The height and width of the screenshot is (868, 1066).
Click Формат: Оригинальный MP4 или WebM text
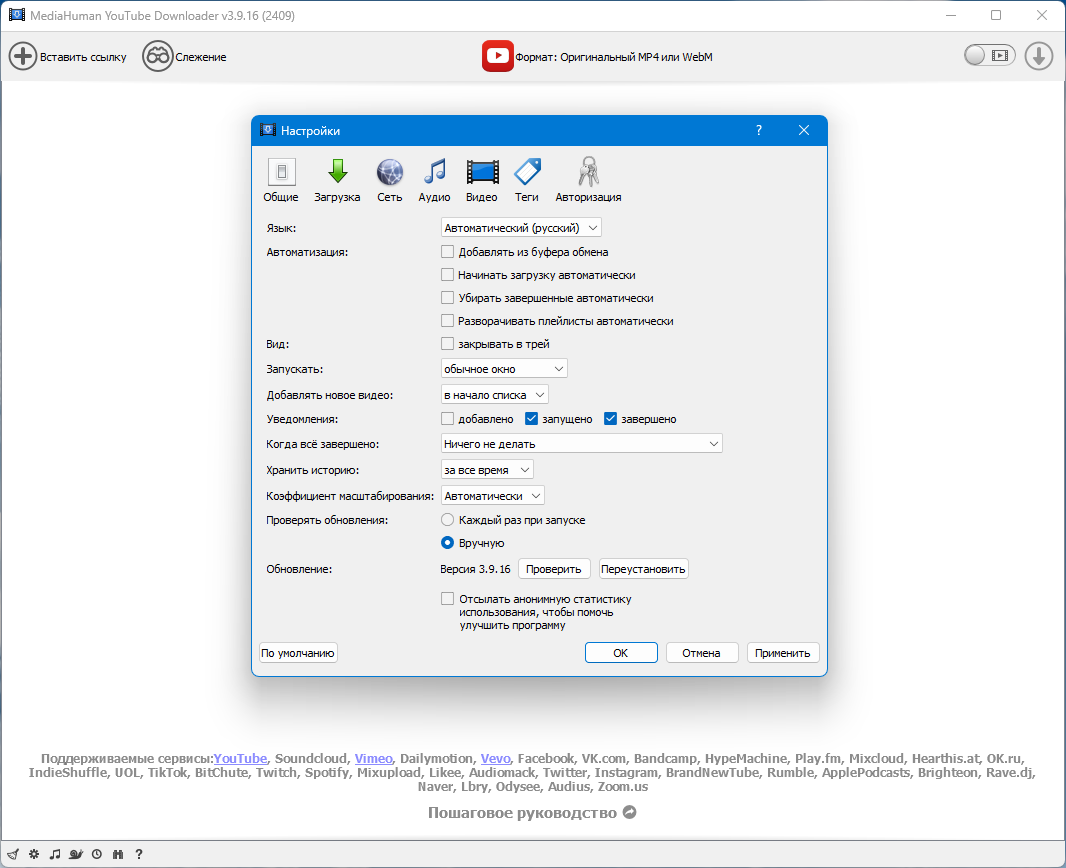click(x=614, y=57)
